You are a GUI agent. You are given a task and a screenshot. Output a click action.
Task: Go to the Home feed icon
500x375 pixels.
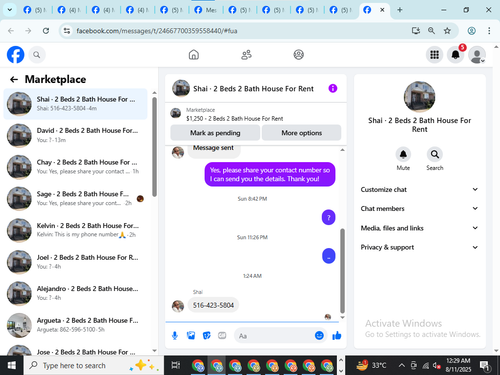194,54
